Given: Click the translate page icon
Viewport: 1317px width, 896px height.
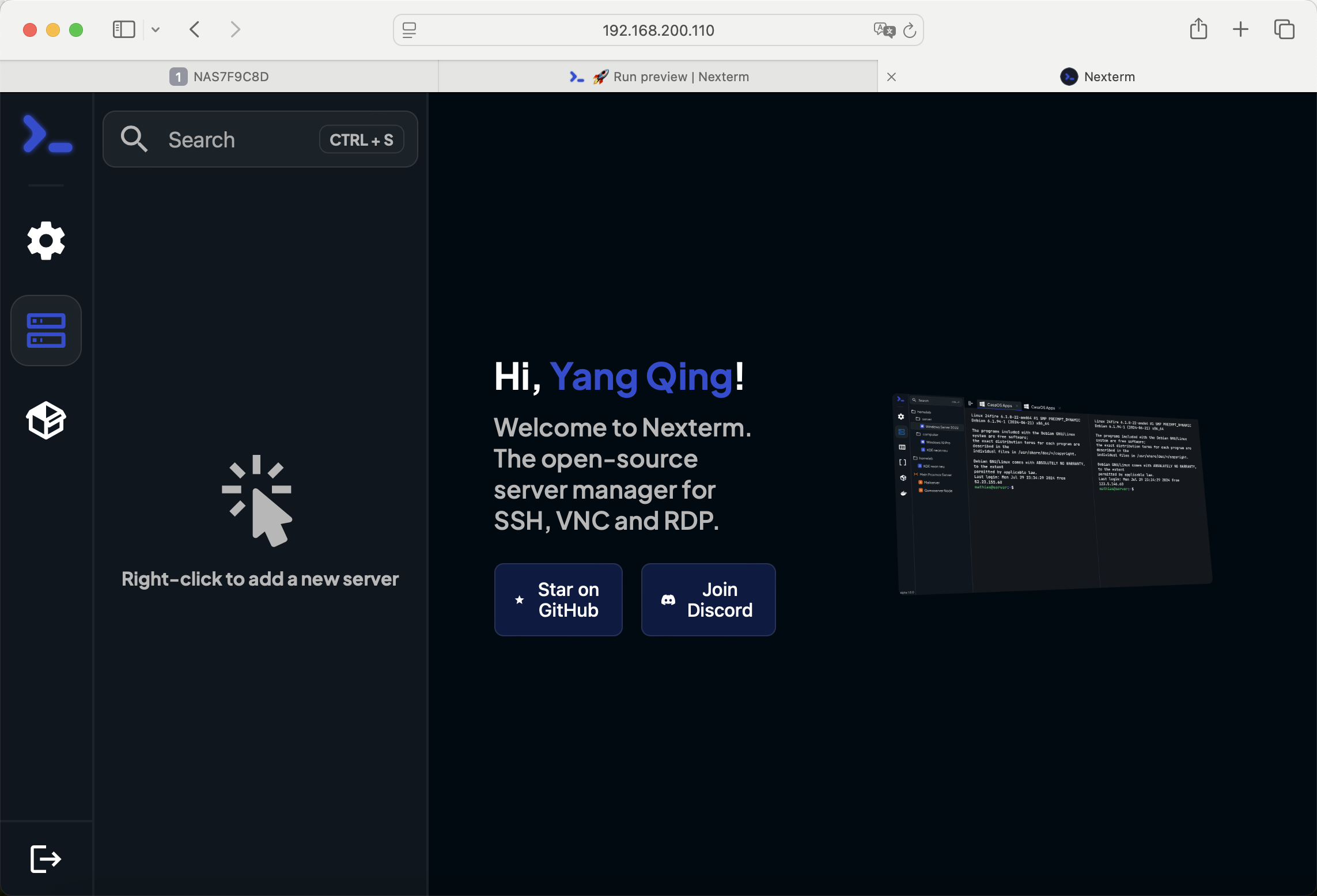Looking at the screenshot, I should (884, 30).
